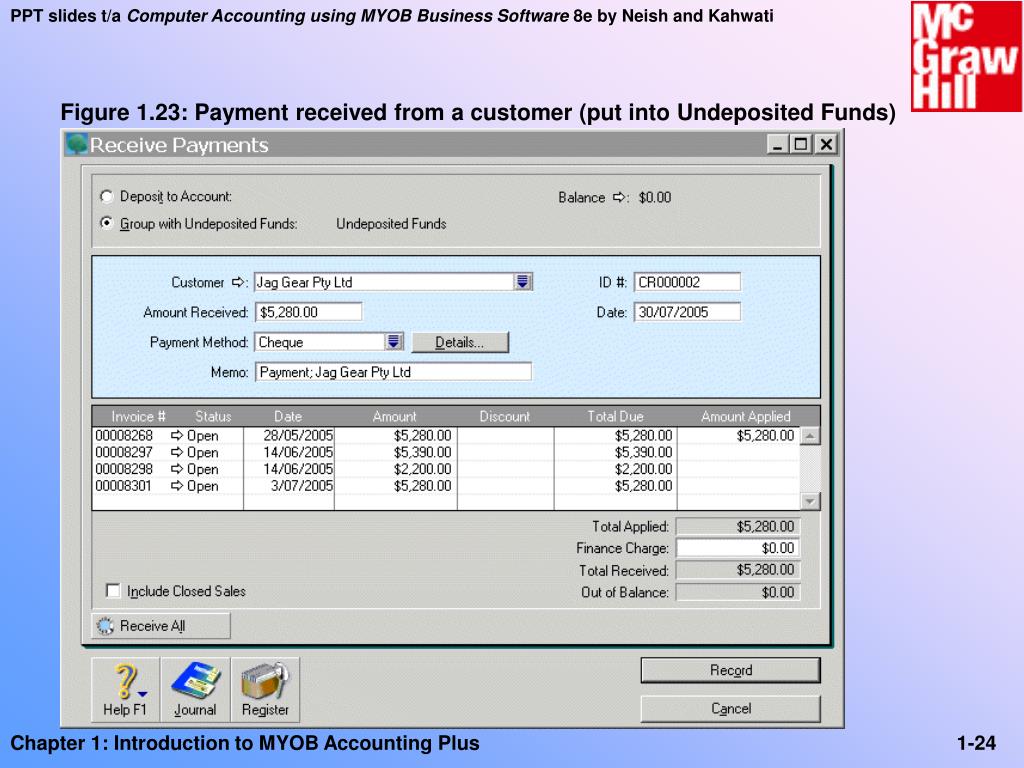Click the Total Received value
The width and height of the screenshot is (1024, 768).
[x=737, y=570]
